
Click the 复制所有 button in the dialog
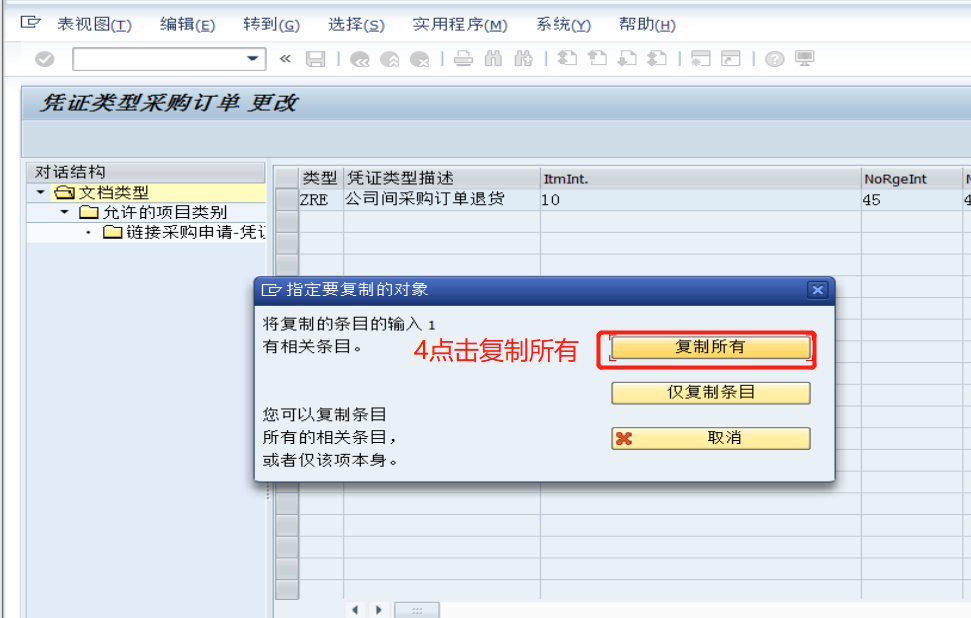(710, 348)
